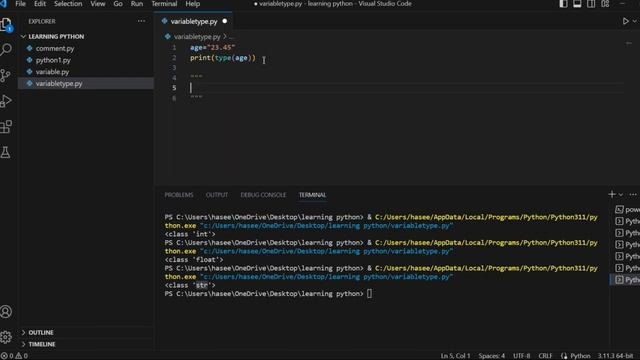Switch to DEBUG CONSOLE tab
This screenshot has width=640, height=360.
coord(263,195)
